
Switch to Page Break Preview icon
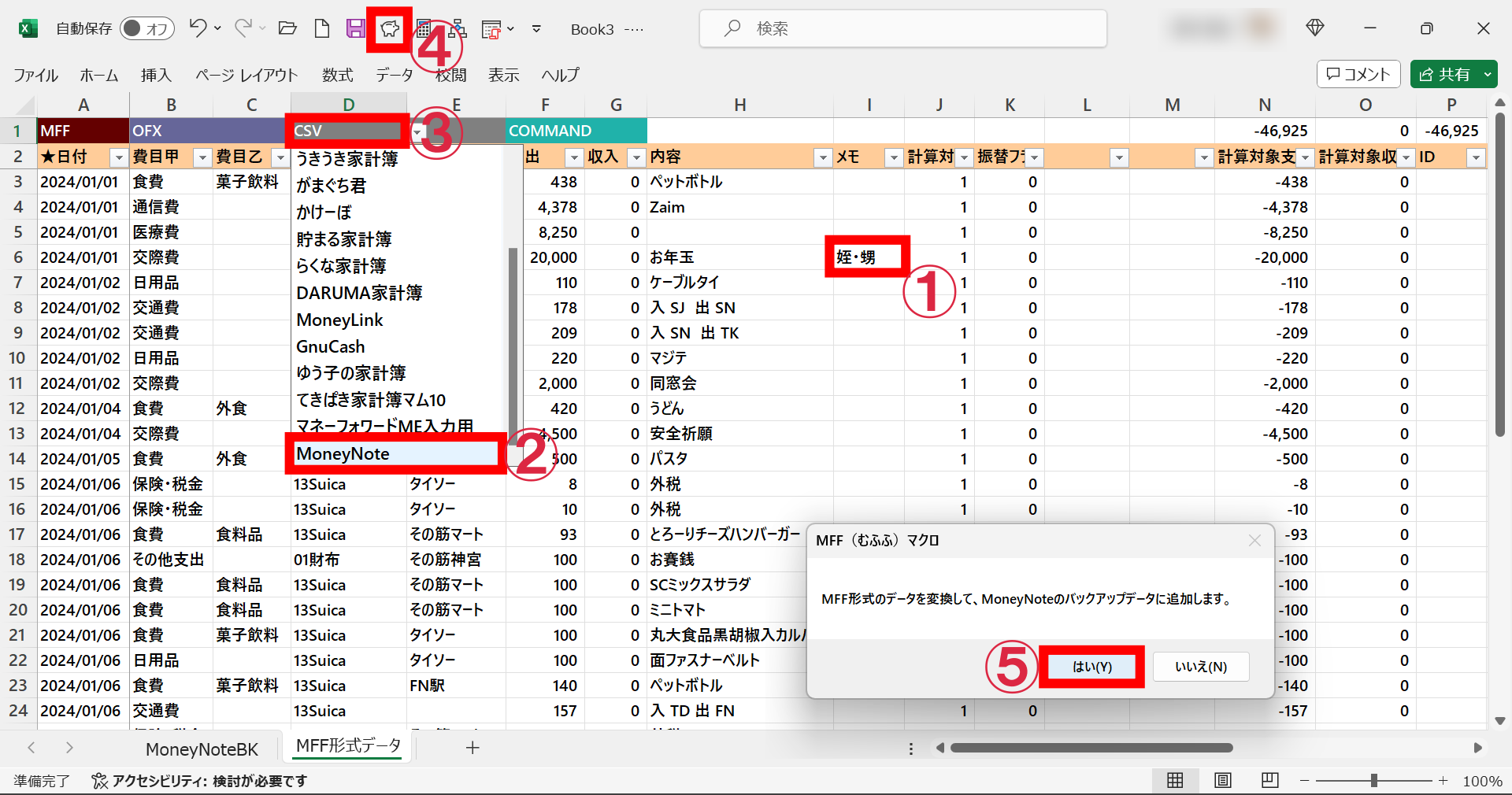click(x=1269, y=780)
